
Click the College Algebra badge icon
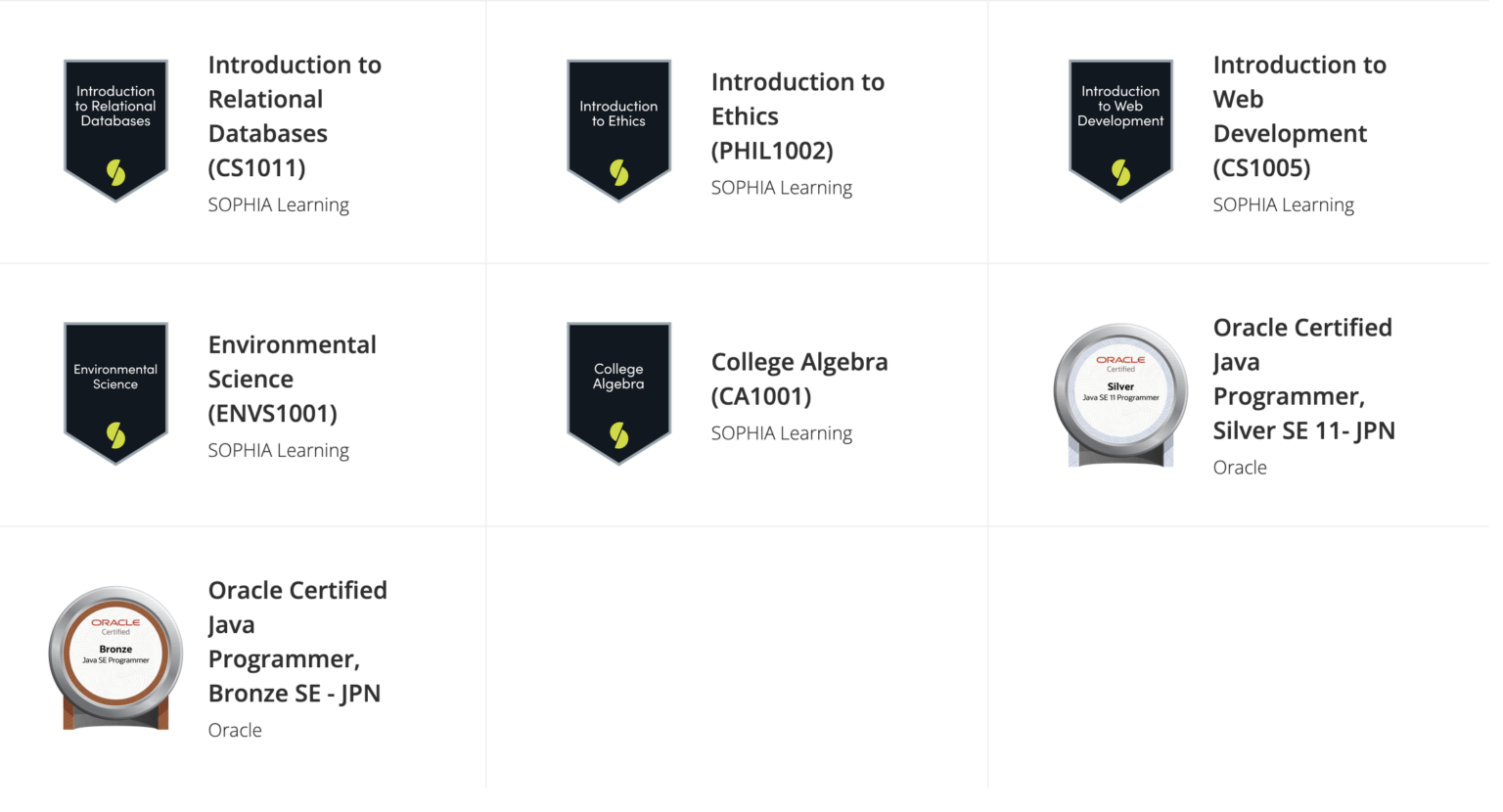pos(618,393)
